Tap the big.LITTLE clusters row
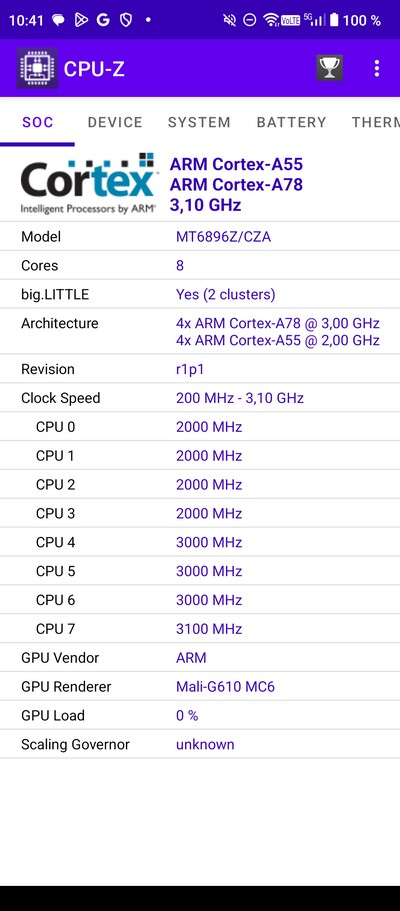The image size is (400, 911). [200, 294]
